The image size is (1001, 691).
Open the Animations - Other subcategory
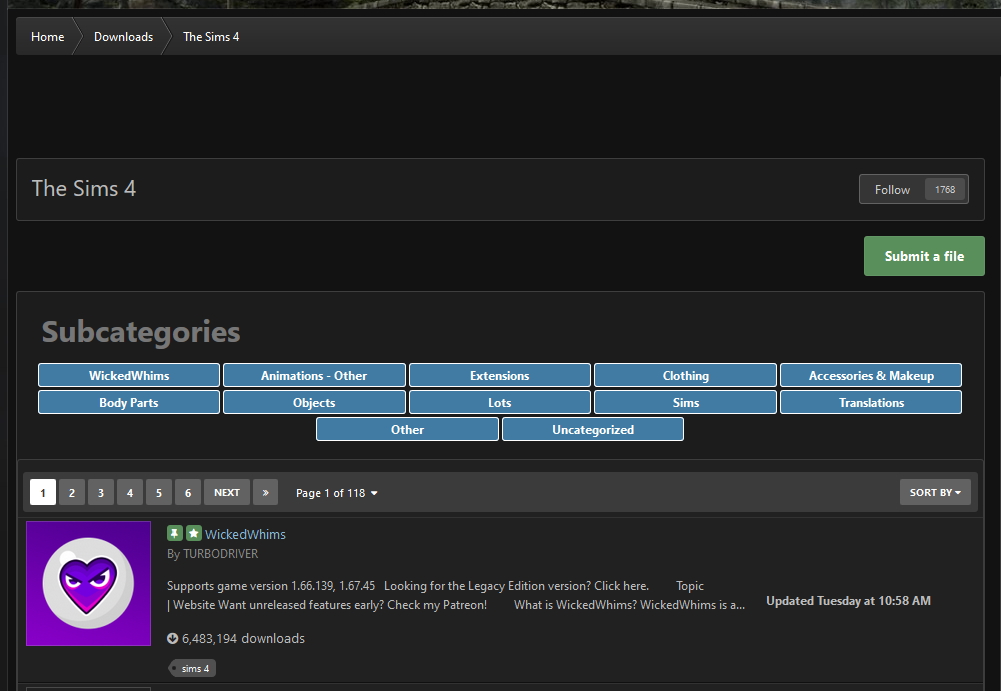pyautogui.click(x=314, y=376)
